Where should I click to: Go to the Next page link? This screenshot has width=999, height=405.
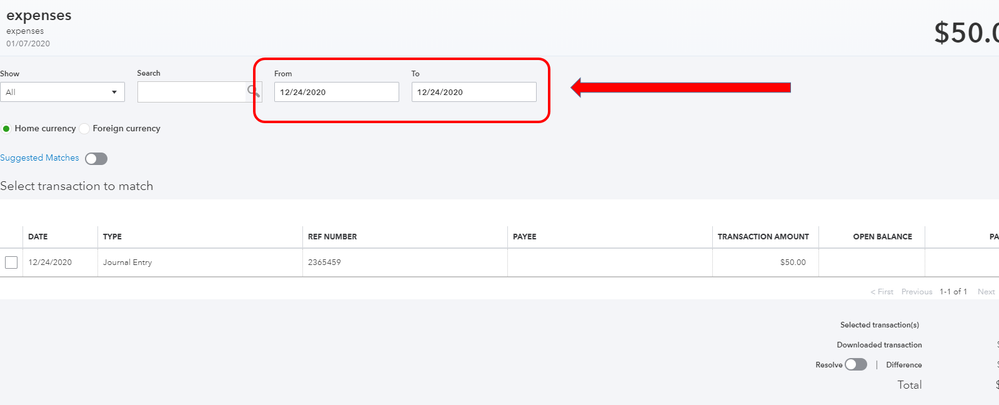(x=986, y=292)
